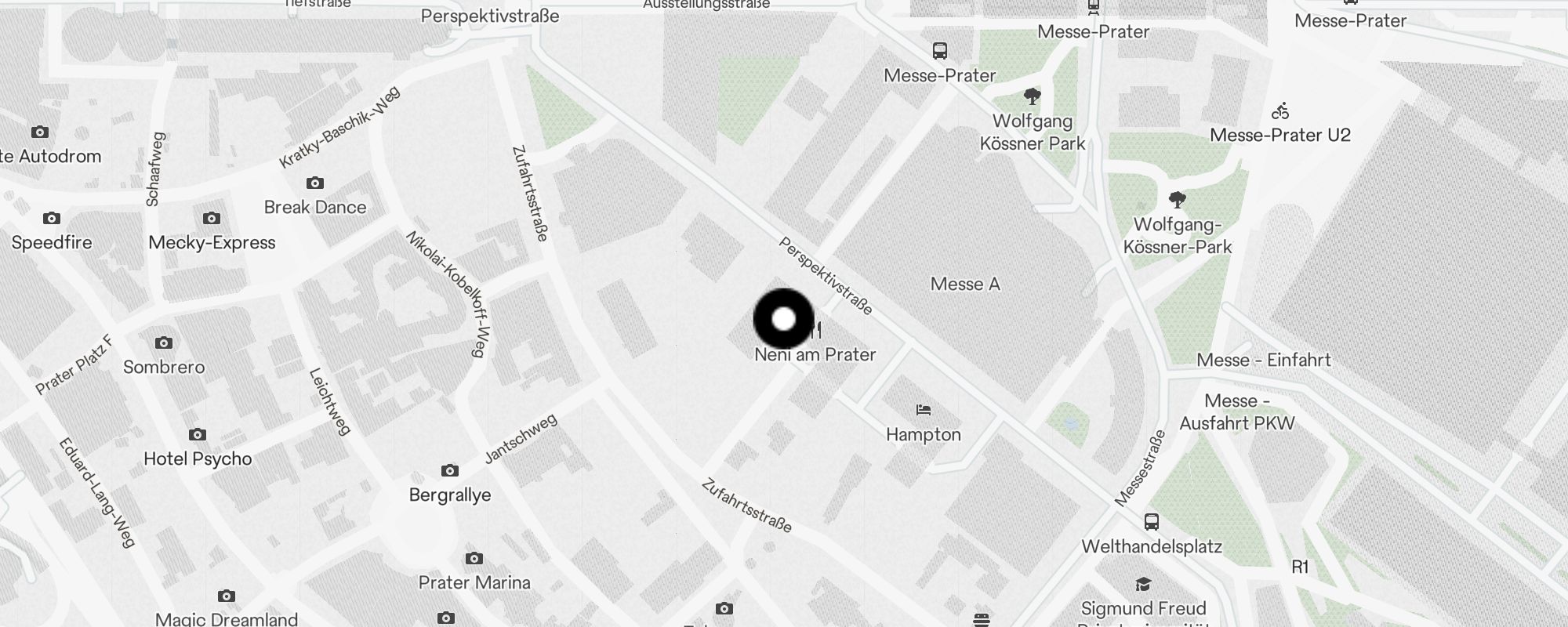1568x627 pixels.
Task: Click the camera icon above Break Dance
Action: point(314,183)
